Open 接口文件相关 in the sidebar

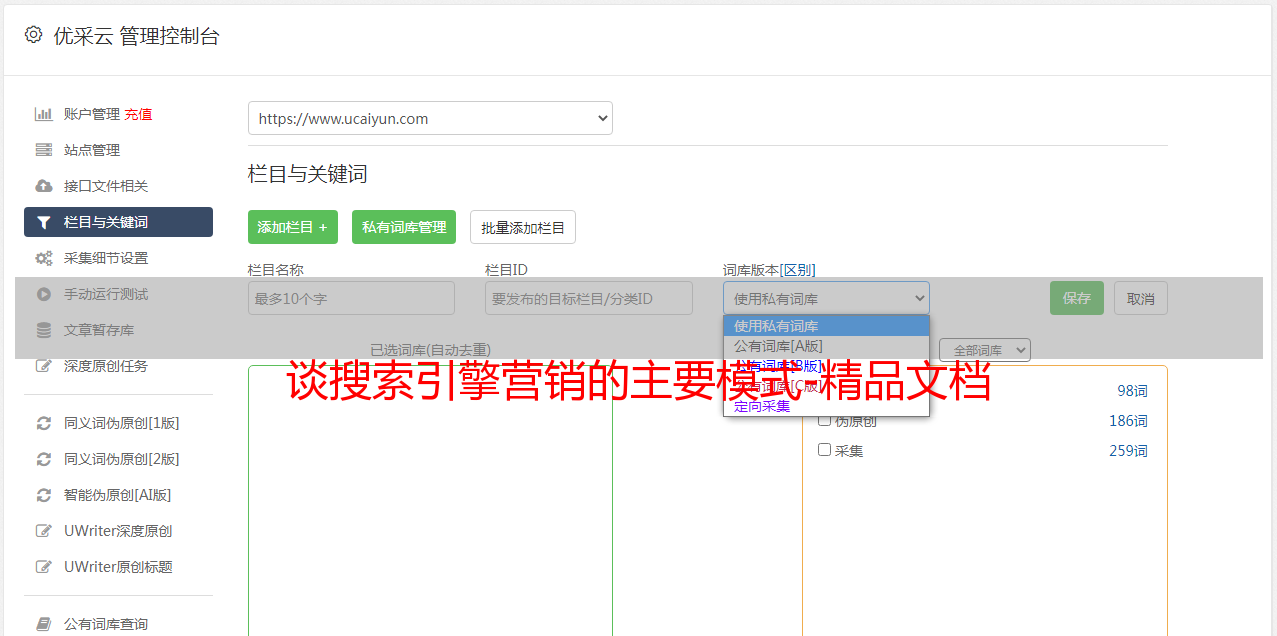click(x=106, y=186)
